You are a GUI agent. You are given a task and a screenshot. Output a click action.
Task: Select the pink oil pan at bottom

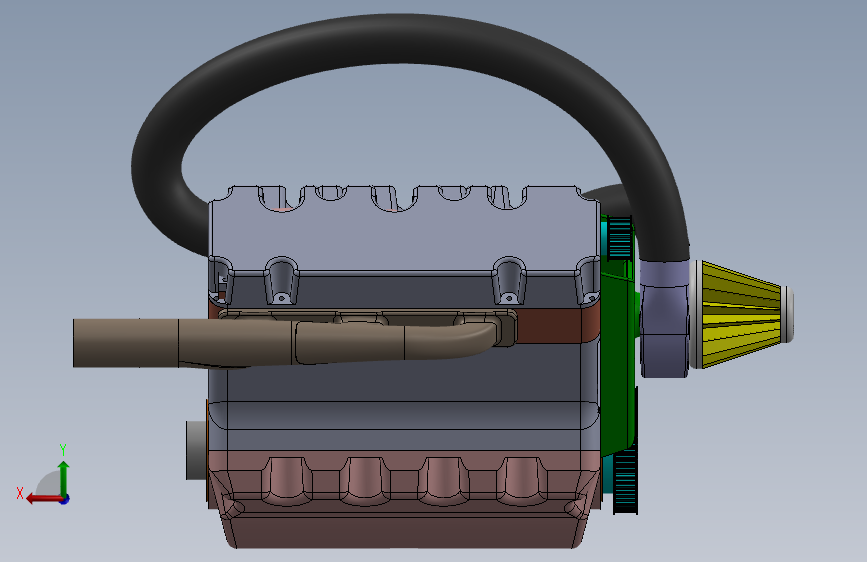tap(404, 501)
